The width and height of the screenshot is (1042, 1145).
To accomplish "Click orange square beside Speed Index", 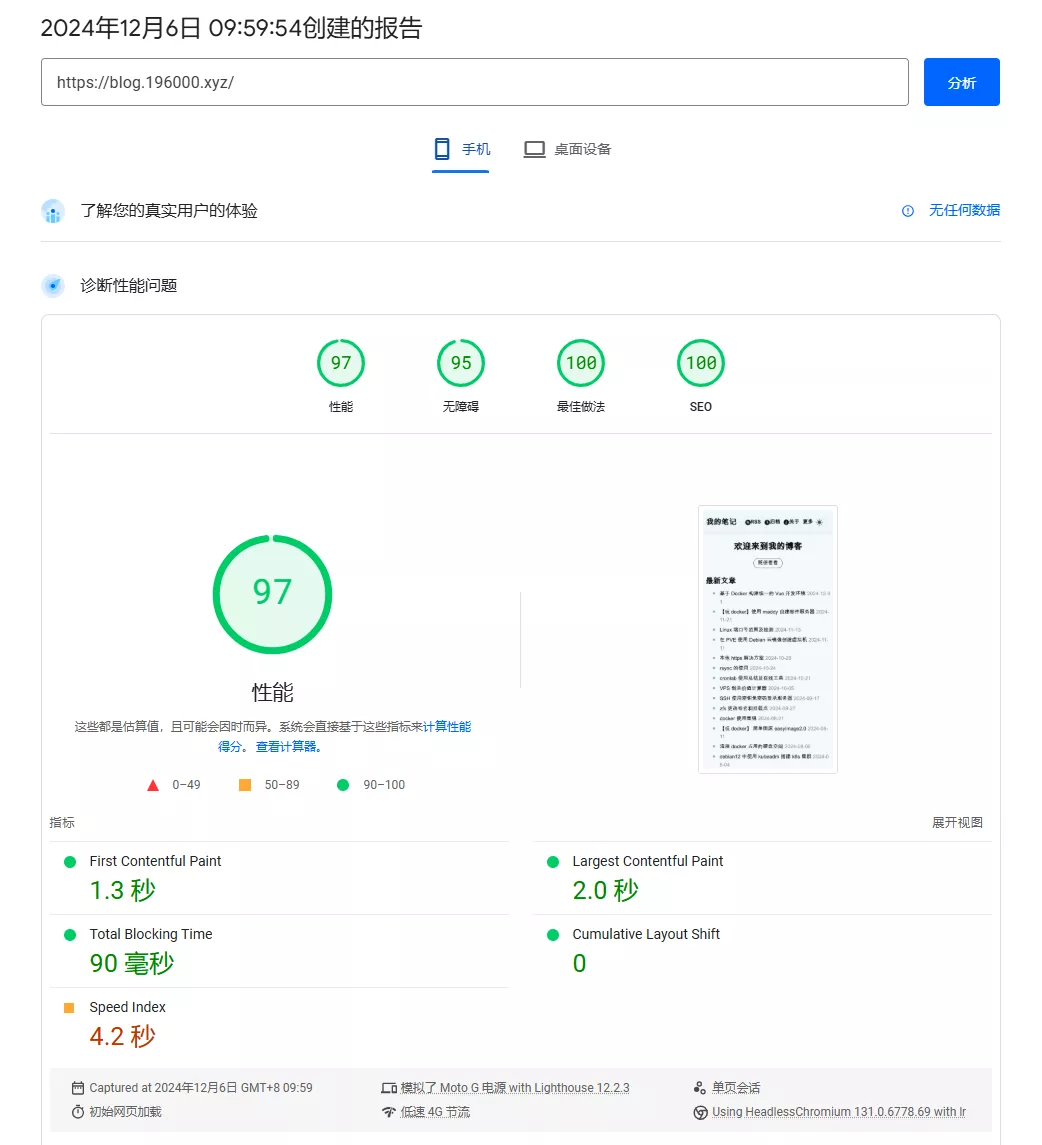I will [x=69, y=1008].
